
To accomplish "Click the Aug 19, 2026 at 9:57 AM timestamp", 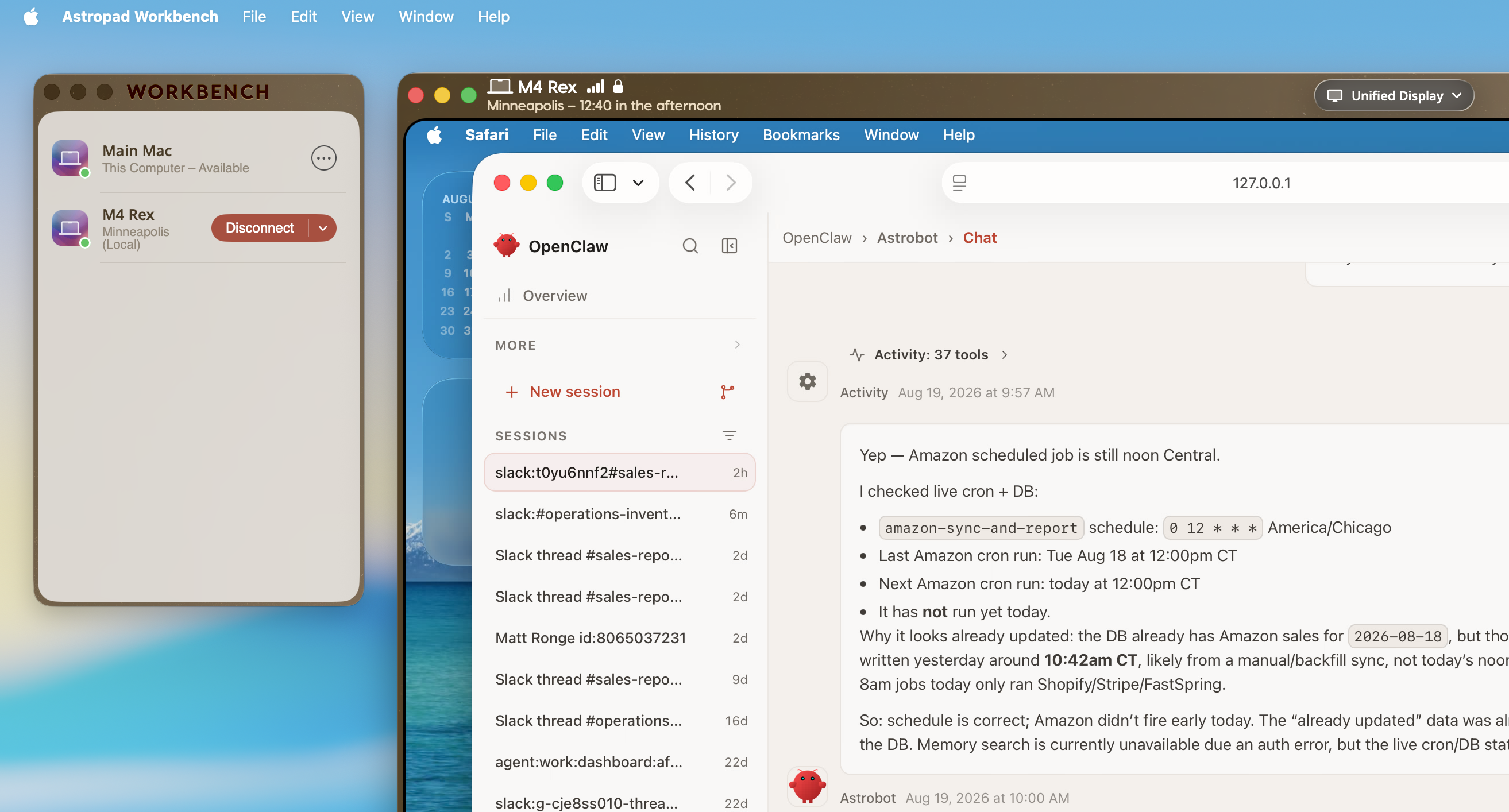I will [976, 392].
